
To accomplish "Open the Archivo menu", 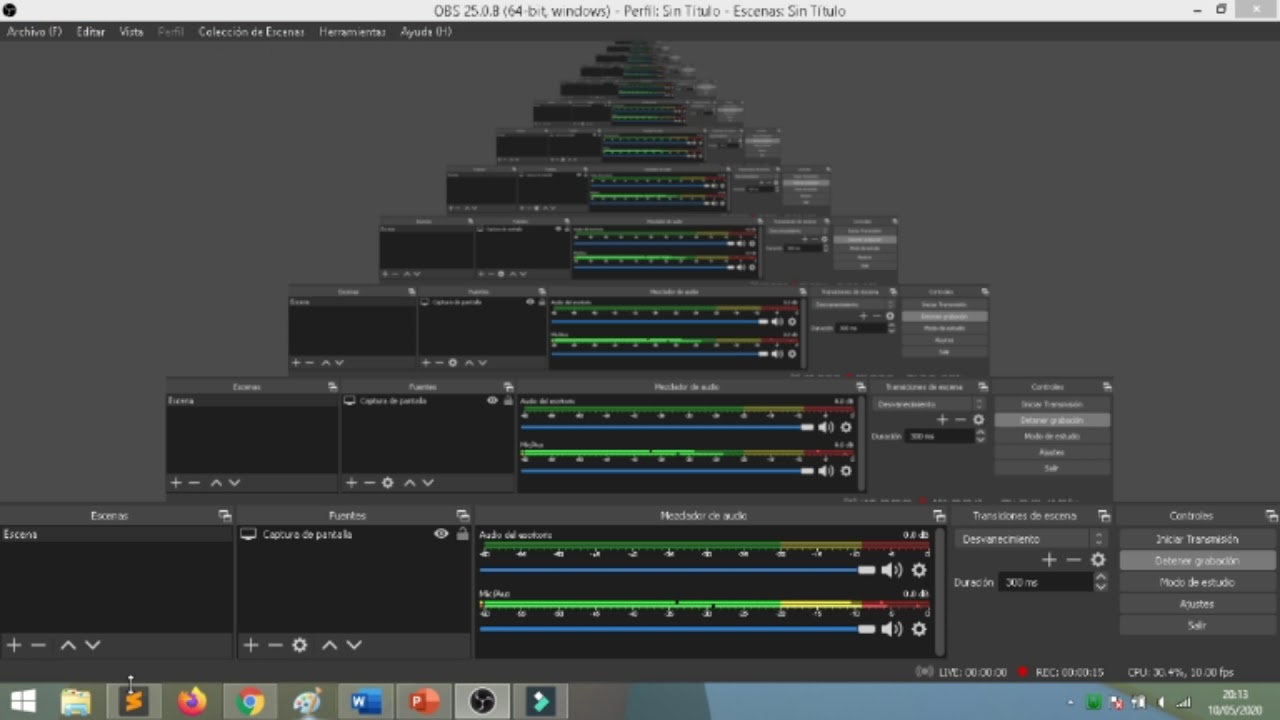I will click(x=34, y=32).
